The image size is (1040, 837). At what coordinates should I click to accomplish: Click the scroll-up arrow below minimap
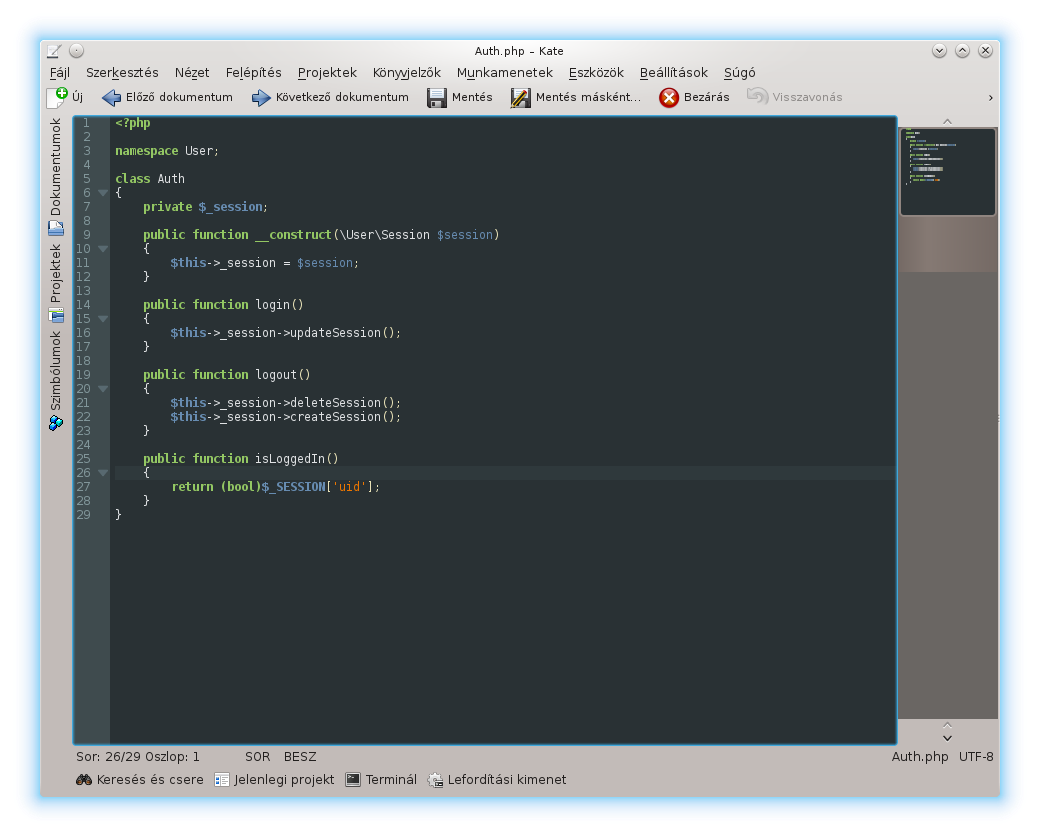point(947,726)
